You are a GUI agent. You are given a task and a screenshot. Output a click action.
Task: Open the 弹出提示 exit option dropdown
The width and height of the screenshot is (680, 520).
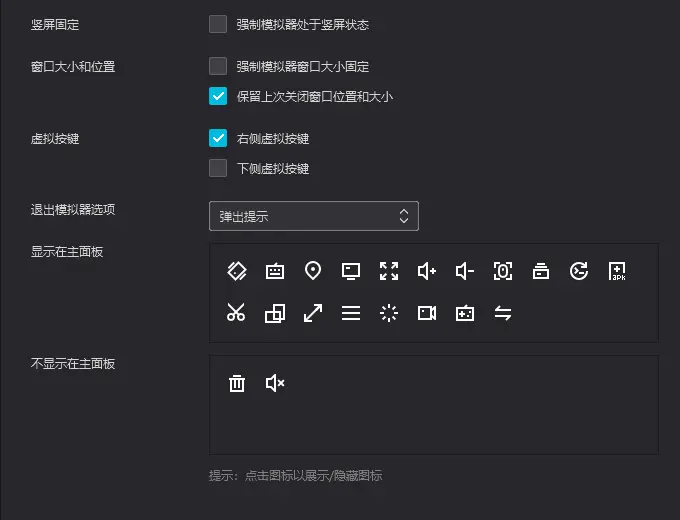[314, 216]
